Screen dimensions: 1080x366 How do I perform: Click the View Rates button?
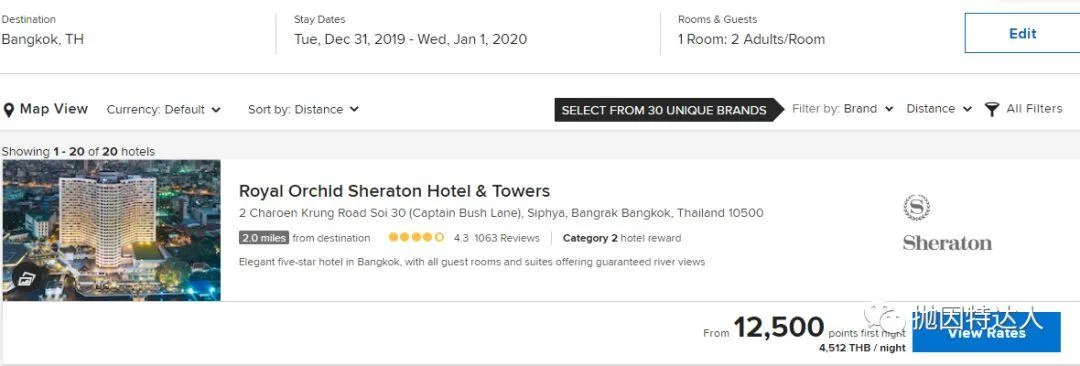[986, 332]
